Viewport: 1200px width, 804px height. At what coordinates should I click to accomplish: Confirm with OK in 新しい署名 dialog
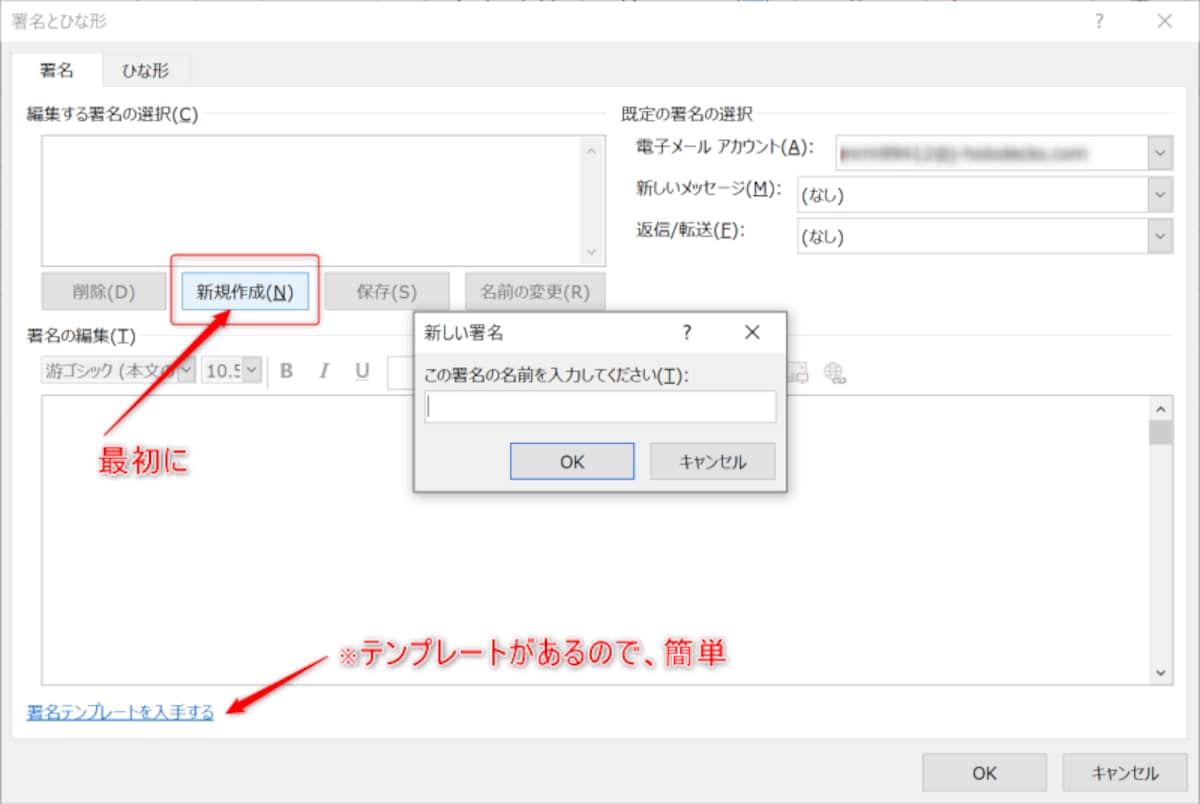572,462
